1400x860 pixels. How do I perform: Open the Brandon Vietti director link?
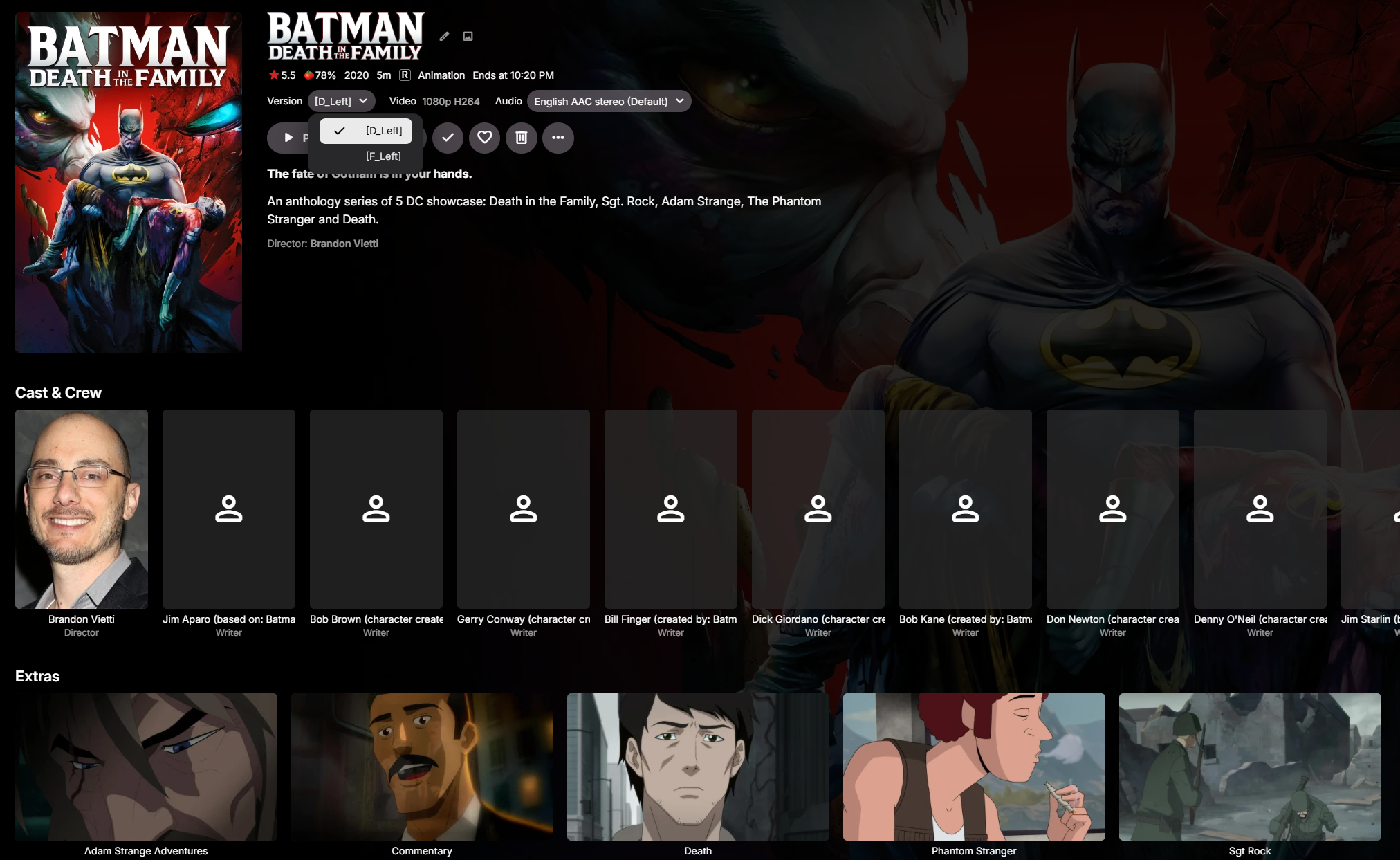(344, 244)
